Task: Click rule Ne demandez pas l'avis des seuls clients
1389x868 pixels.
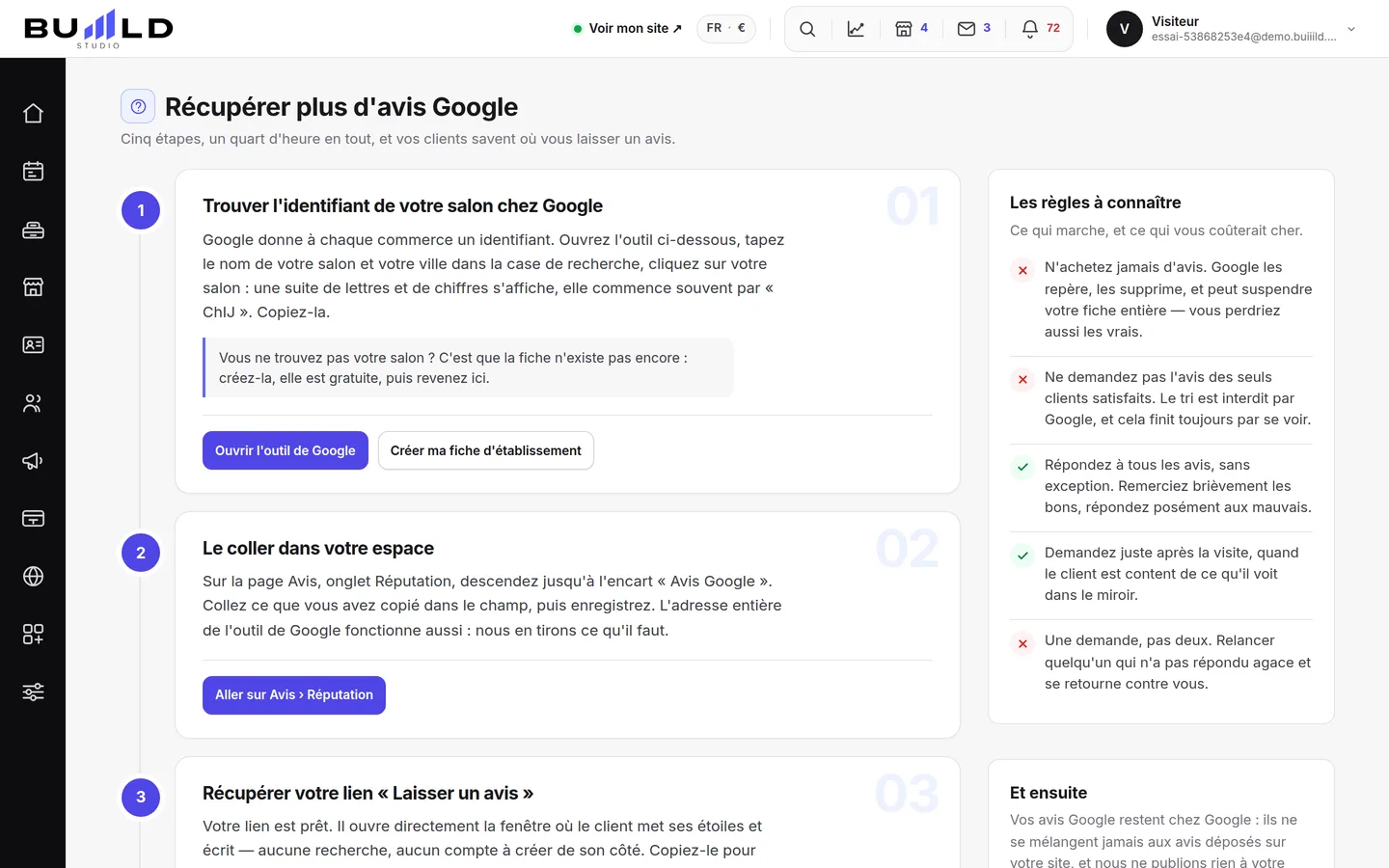Action: [1161, 398]
